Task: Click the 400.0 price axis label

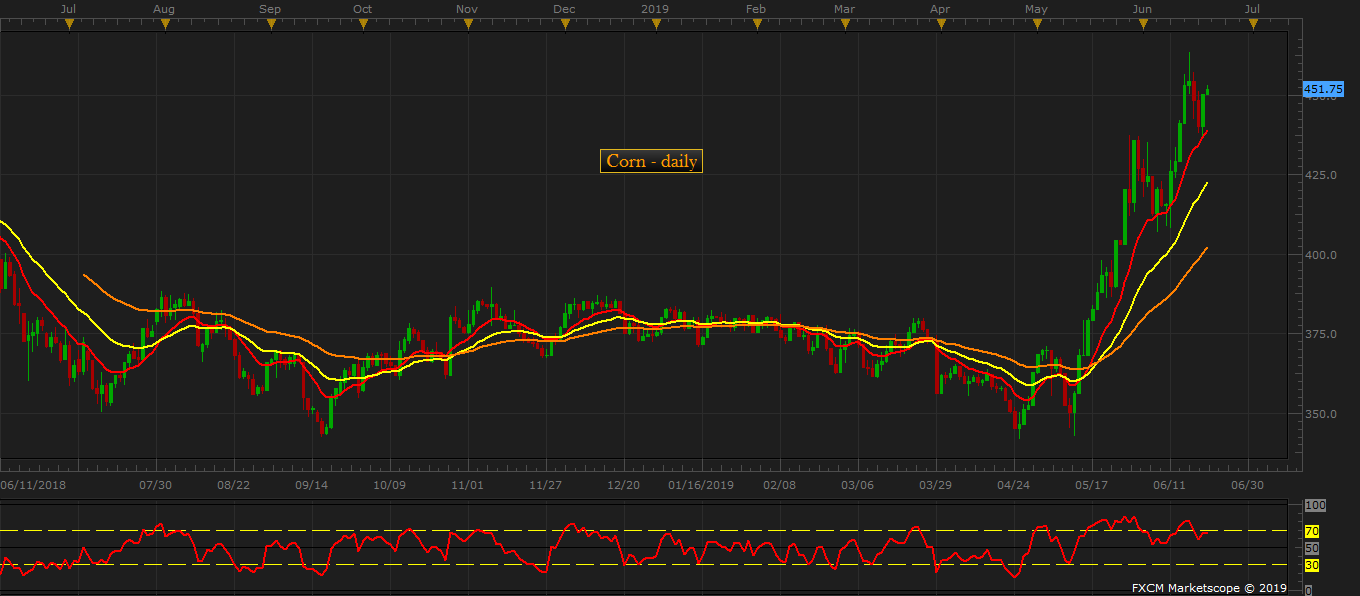Action: point(1322,255)
